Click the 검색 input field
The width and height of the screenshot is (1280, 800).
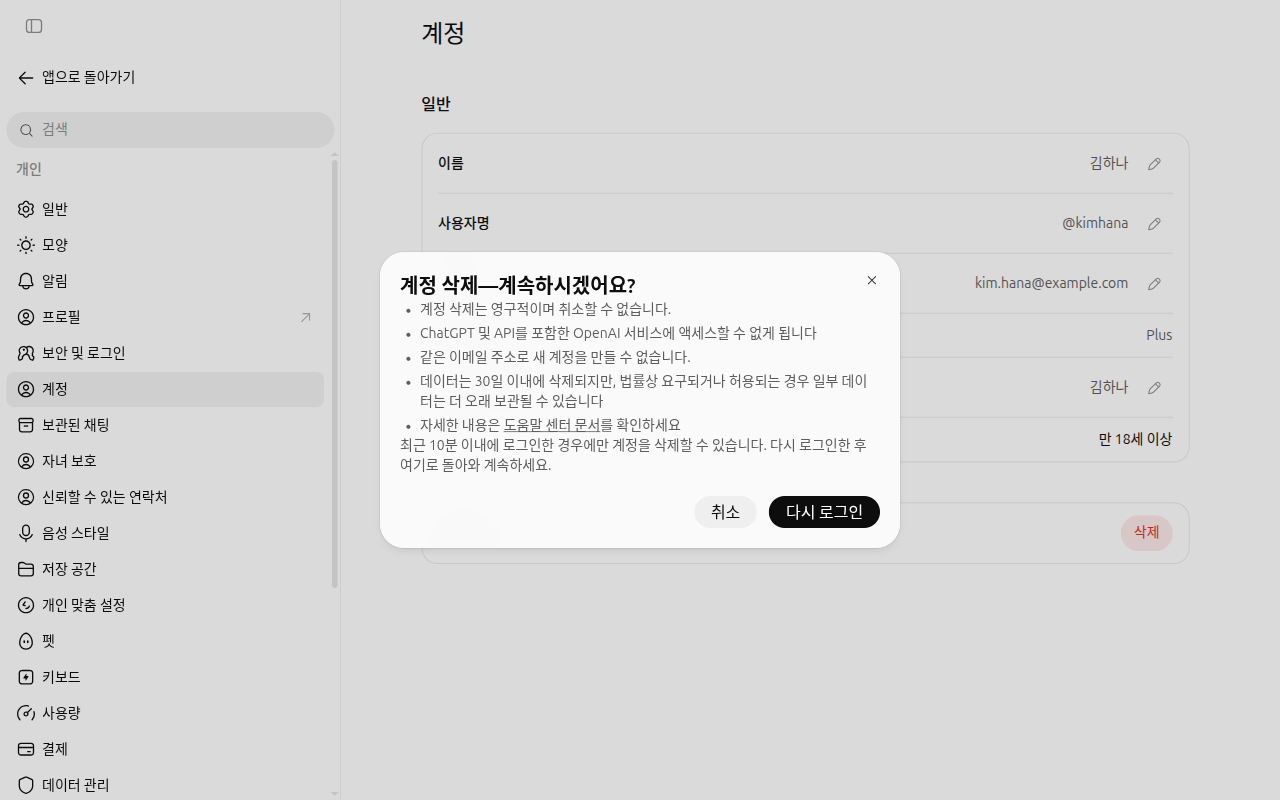(170, 130)
